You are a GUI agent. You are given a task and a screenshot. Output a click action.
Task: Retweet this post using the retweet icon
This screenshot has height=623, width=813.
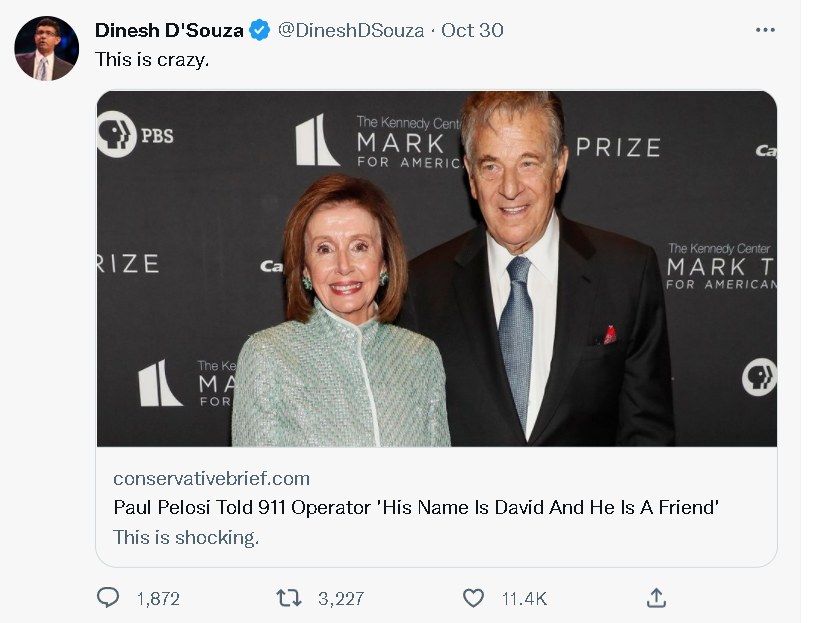pos(288,598)
